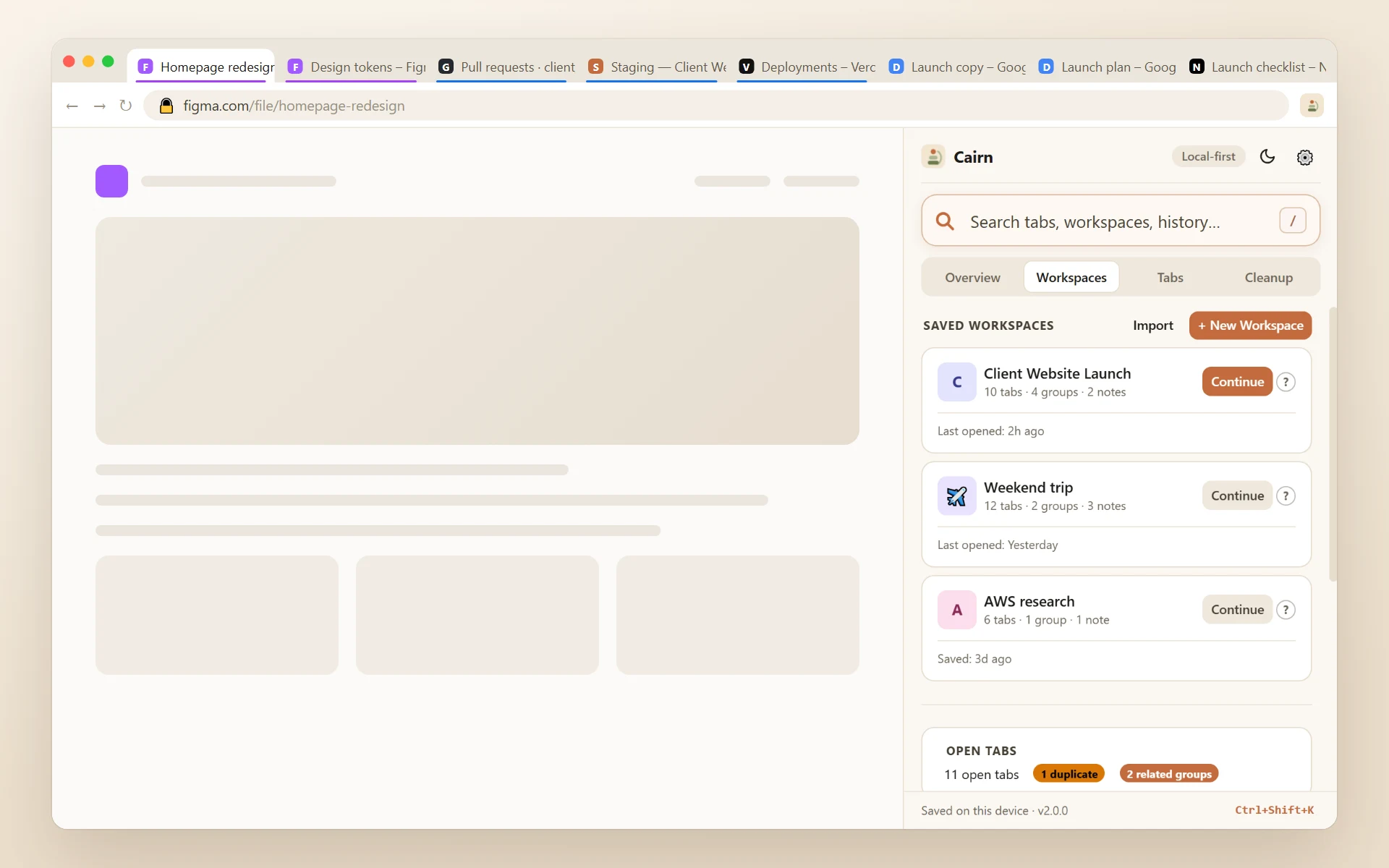This screenshot has height=868, width=1389.
Task: Go forward with the browser forward arrow
Action: coord(100,106)
